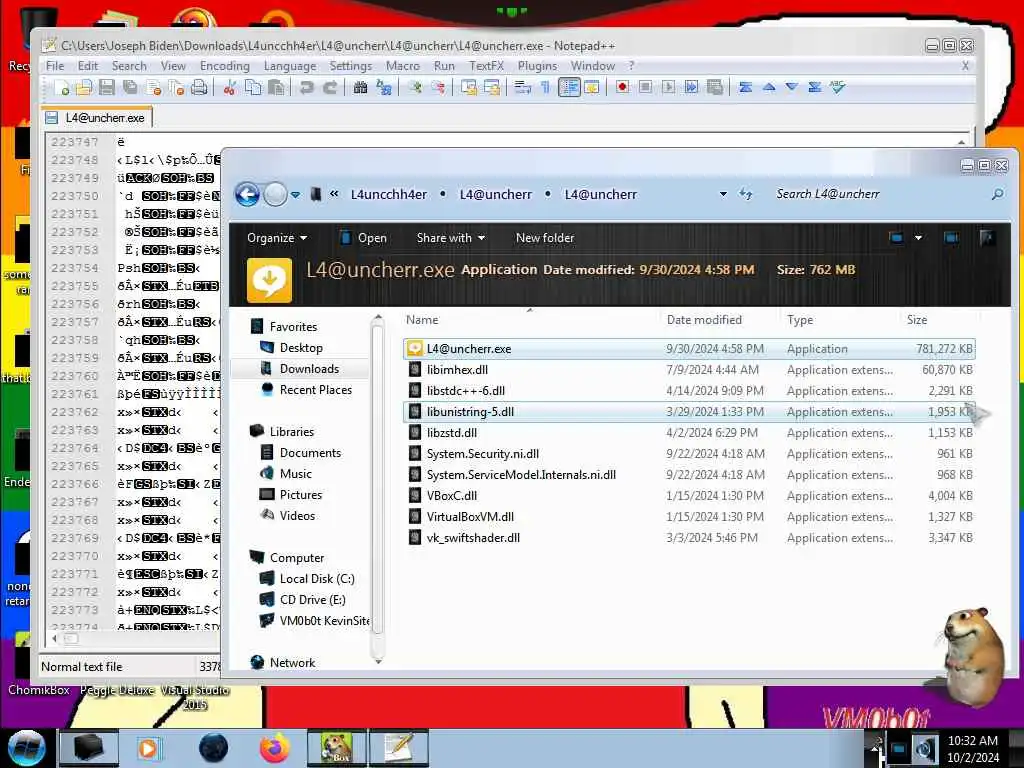This screenshot has height=768, width=1024.
Task: Toggle Word Wrap in Notepad++ toolbar
Action: point(522,87)
